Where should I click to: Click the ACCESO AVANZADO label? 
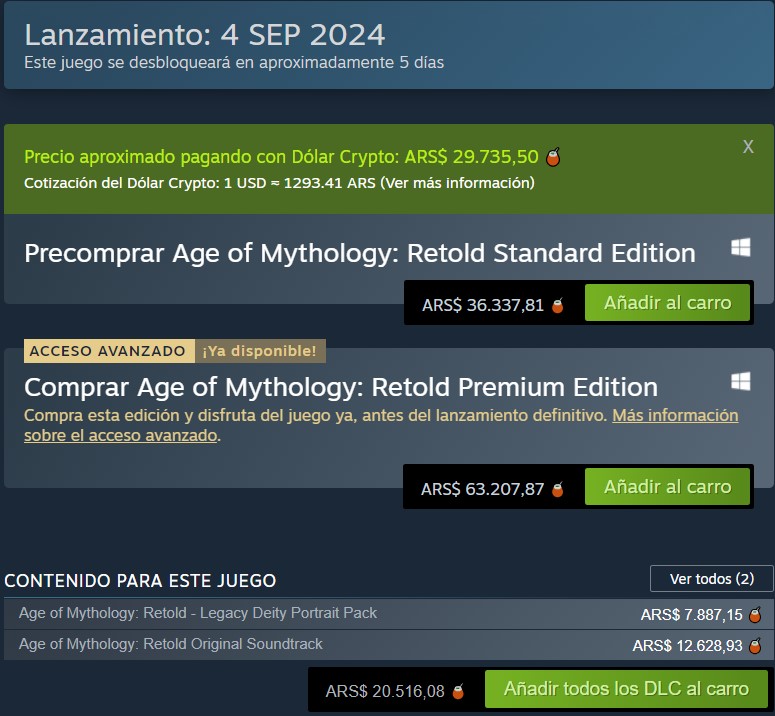point(107,351)
